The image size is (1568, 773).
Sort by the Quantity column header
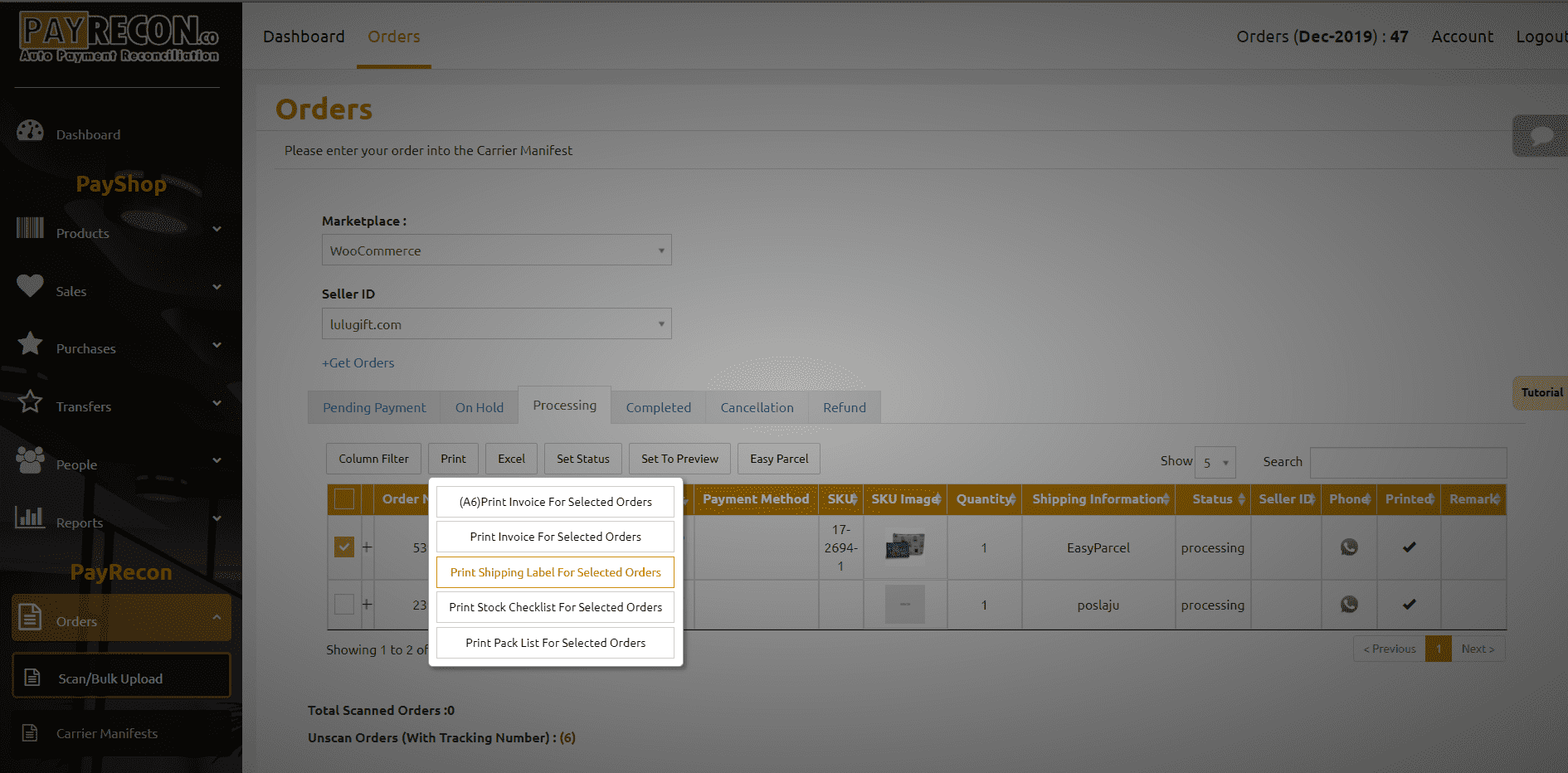tap(985, 499)
